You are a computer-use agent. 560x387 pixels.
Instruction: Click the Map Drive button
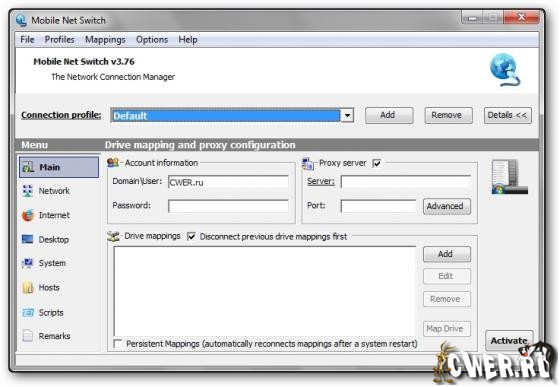point(446,329)
